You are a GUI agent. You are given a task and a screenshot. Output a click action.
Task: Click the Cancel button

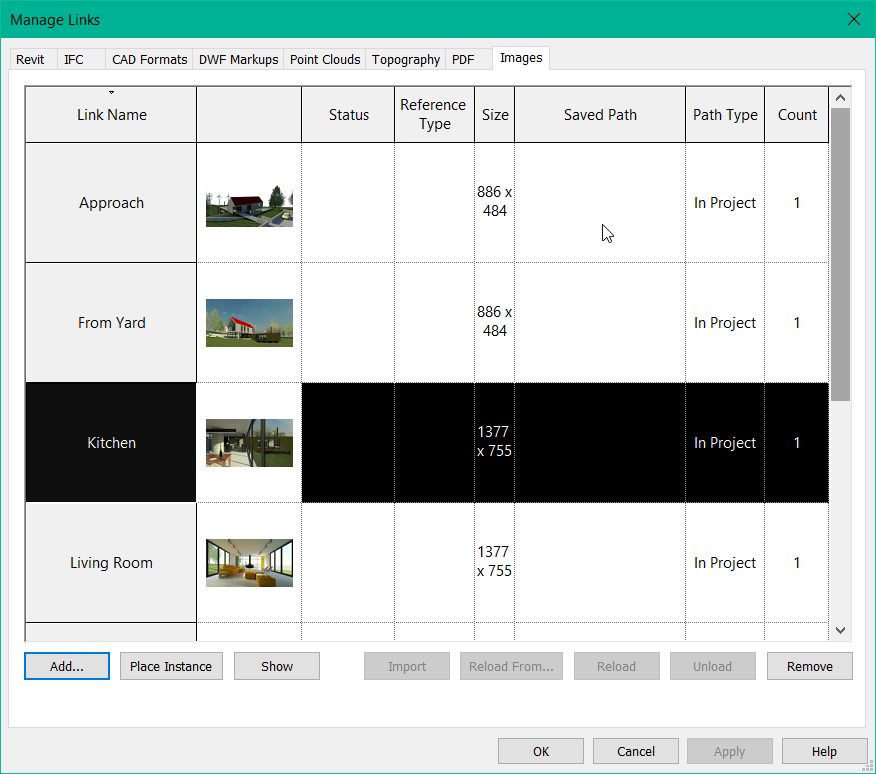pos(636,751)
